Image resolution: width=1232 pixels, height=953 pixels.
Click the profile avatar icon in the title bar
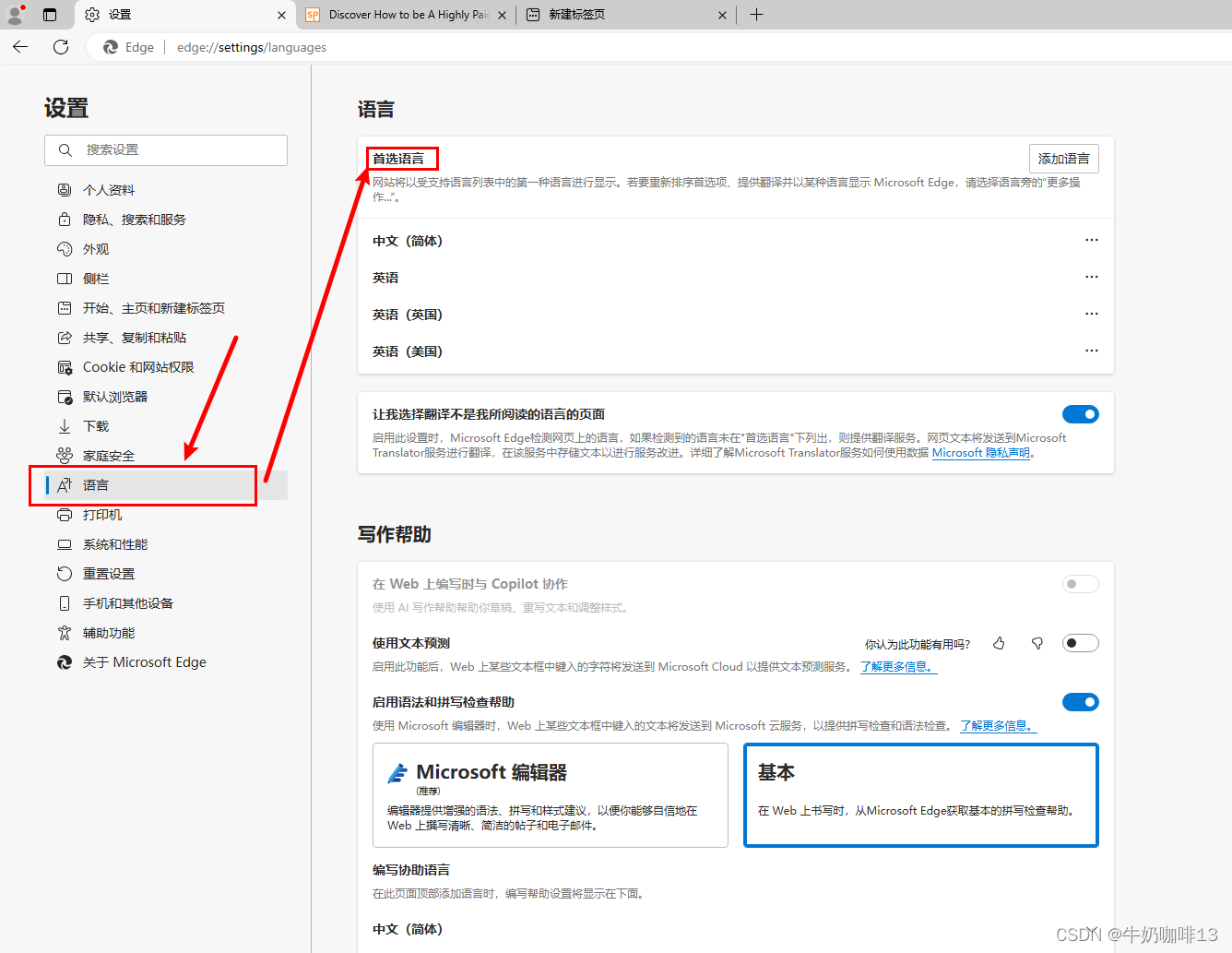15,15
